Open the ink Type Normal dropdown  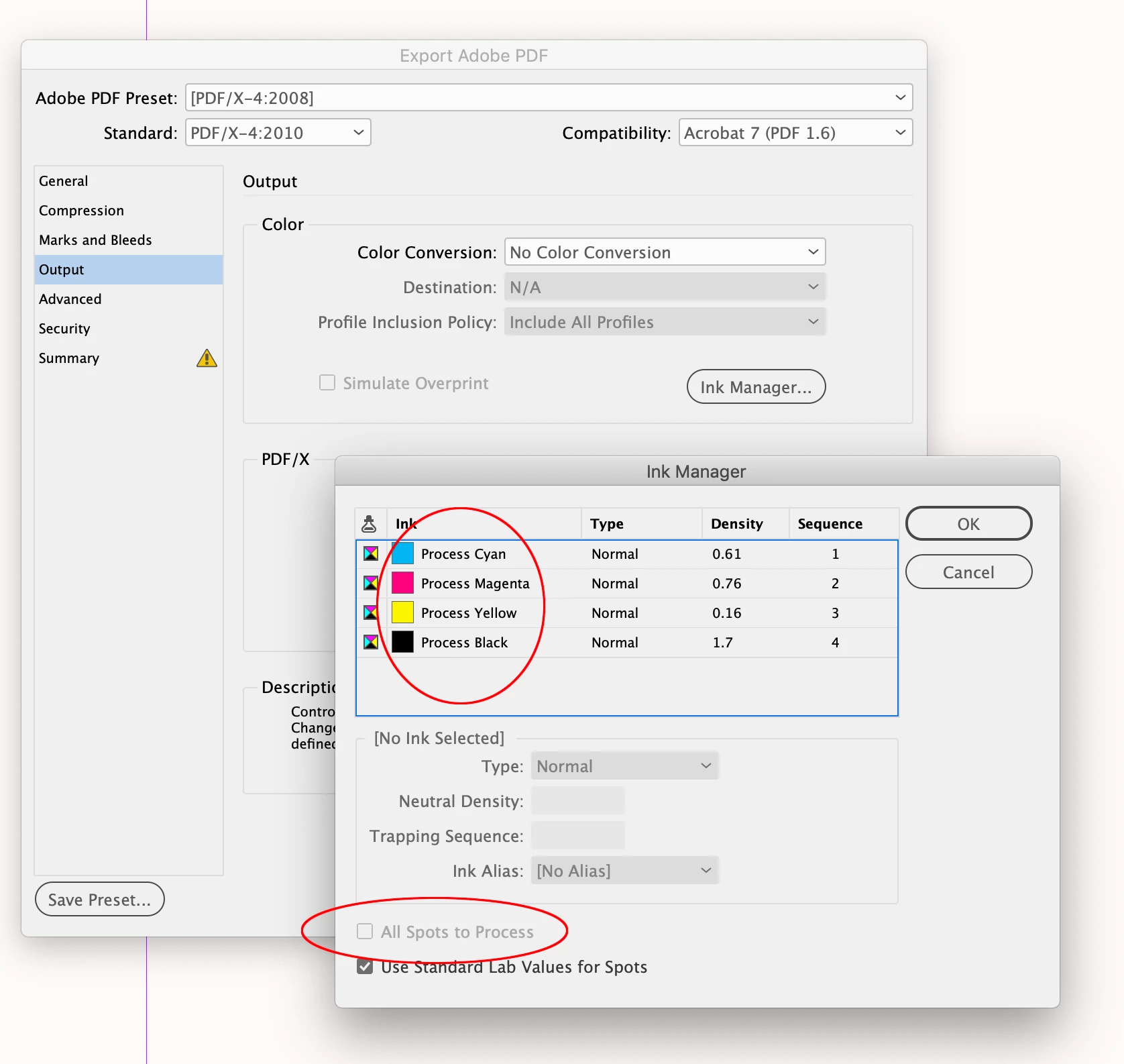pos(624,765)
